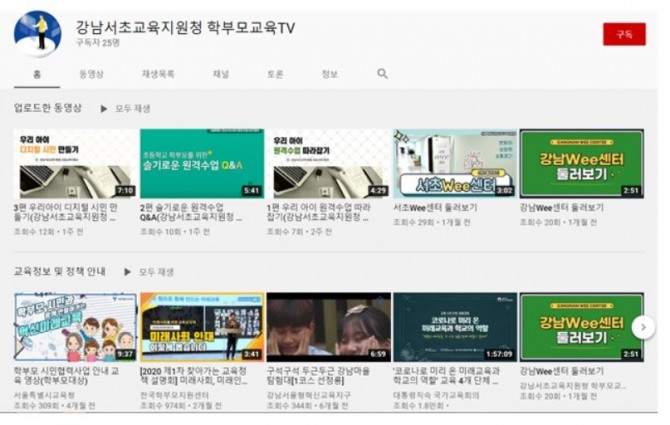The width and height of the screenshot is (670, 425).
Task: Switch to the 채널 tab
Action: (x=221, y=74)
